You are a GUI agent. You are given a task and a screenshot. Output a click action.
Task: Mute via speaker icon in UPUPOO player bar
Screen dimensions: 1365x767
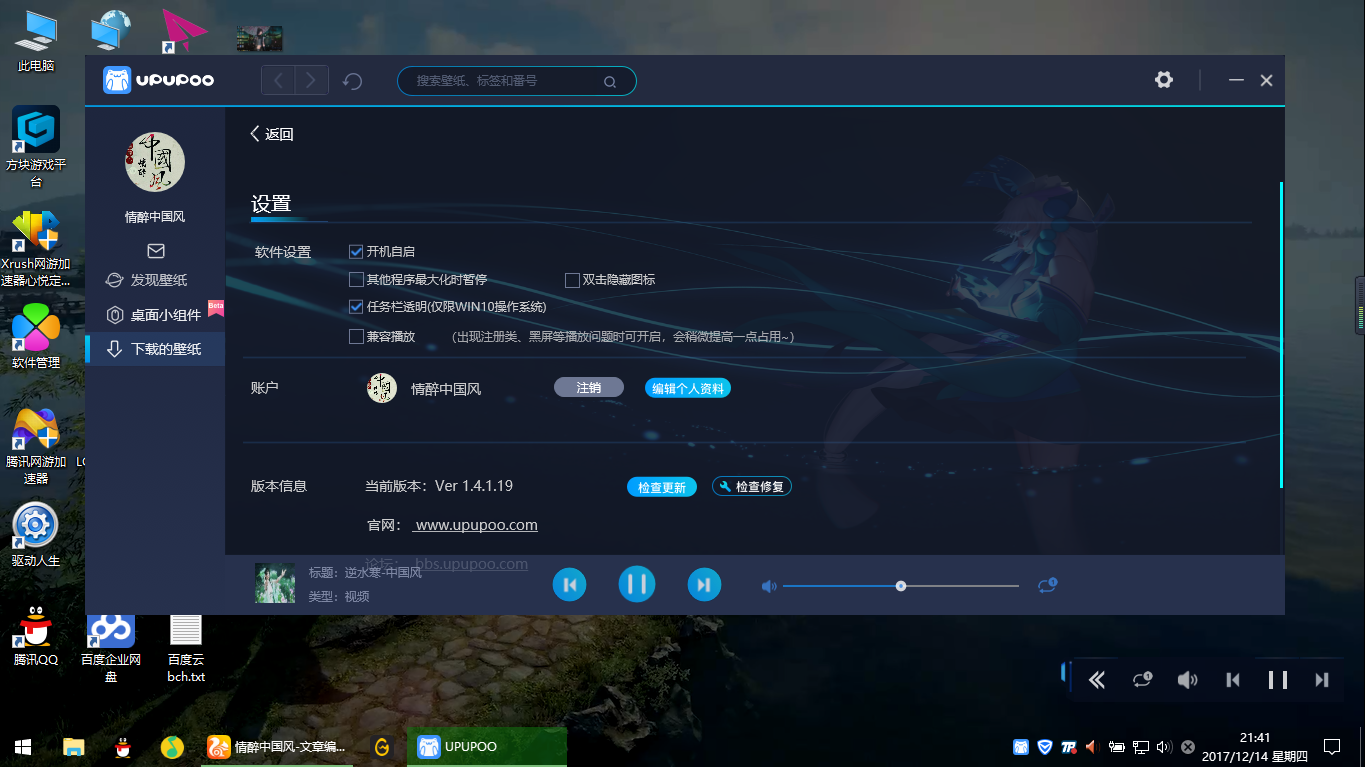(x=768, y=587)
